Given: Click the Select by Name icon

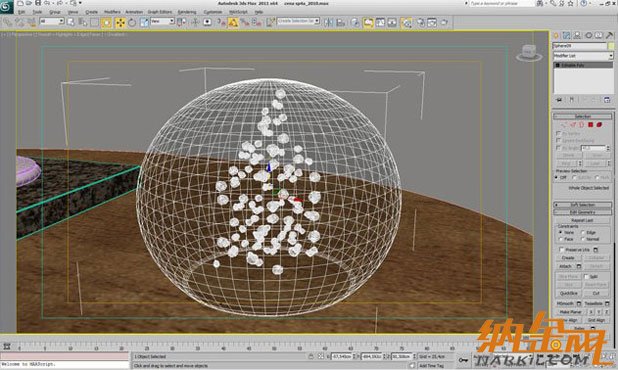Looking at the screenshot, I should (x=83, y=22).
